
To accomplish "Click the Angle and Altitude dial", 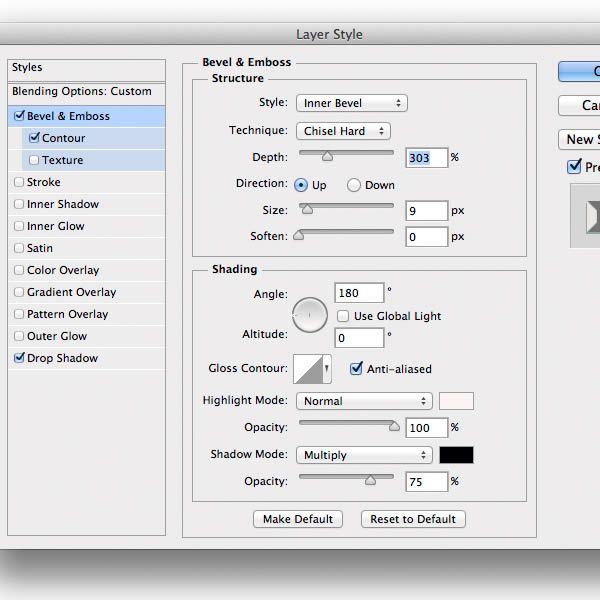I will click(x=310, y=315).
